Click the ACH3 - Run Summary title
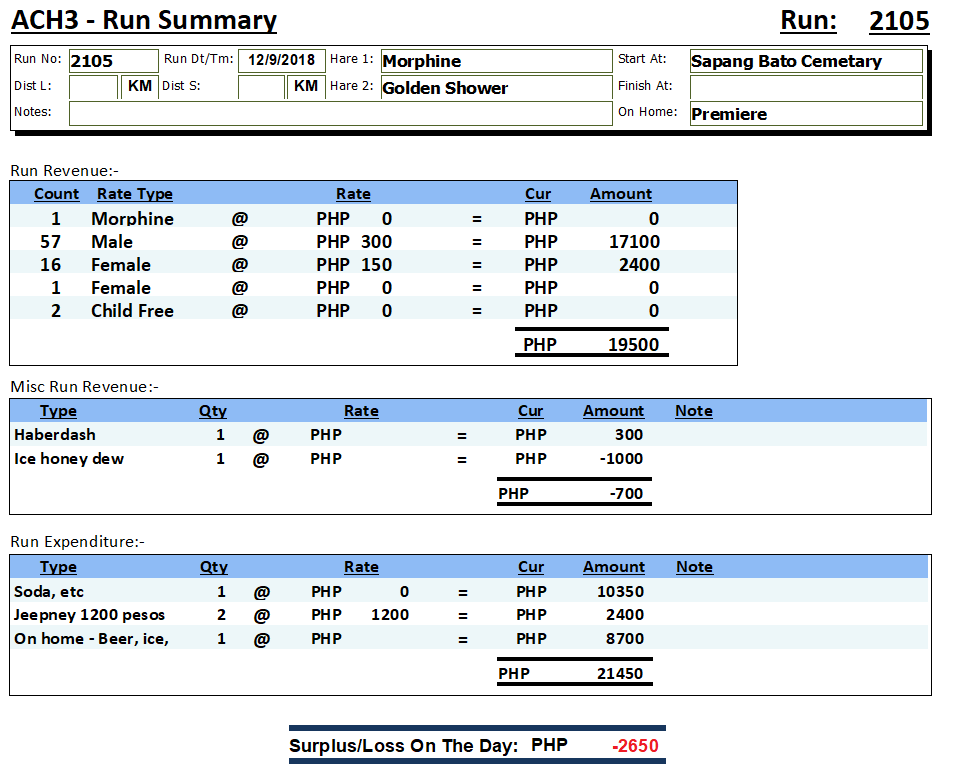 pos(144,21)
